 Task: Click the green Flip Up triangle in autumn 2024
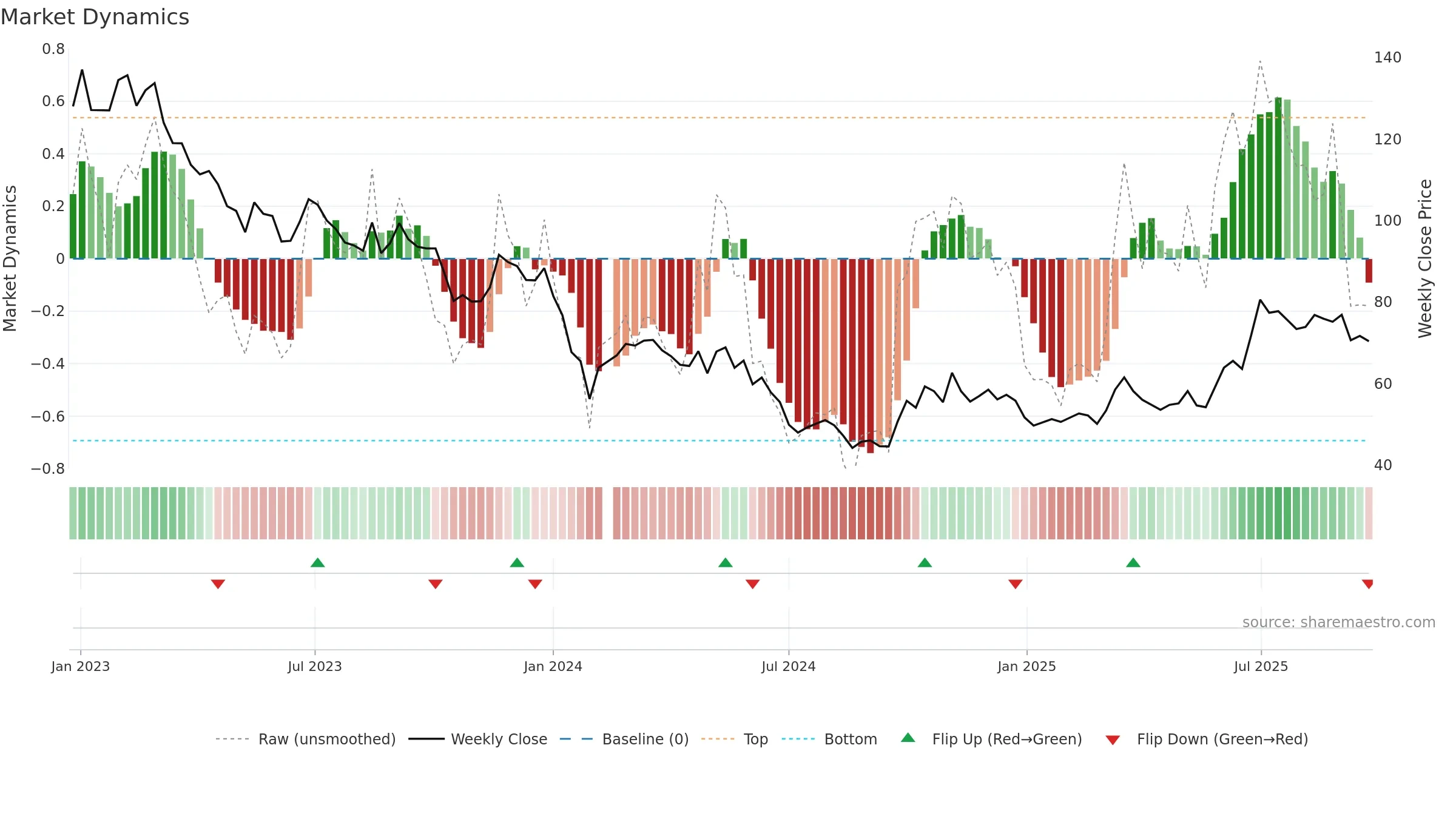(x=925, y=562)
